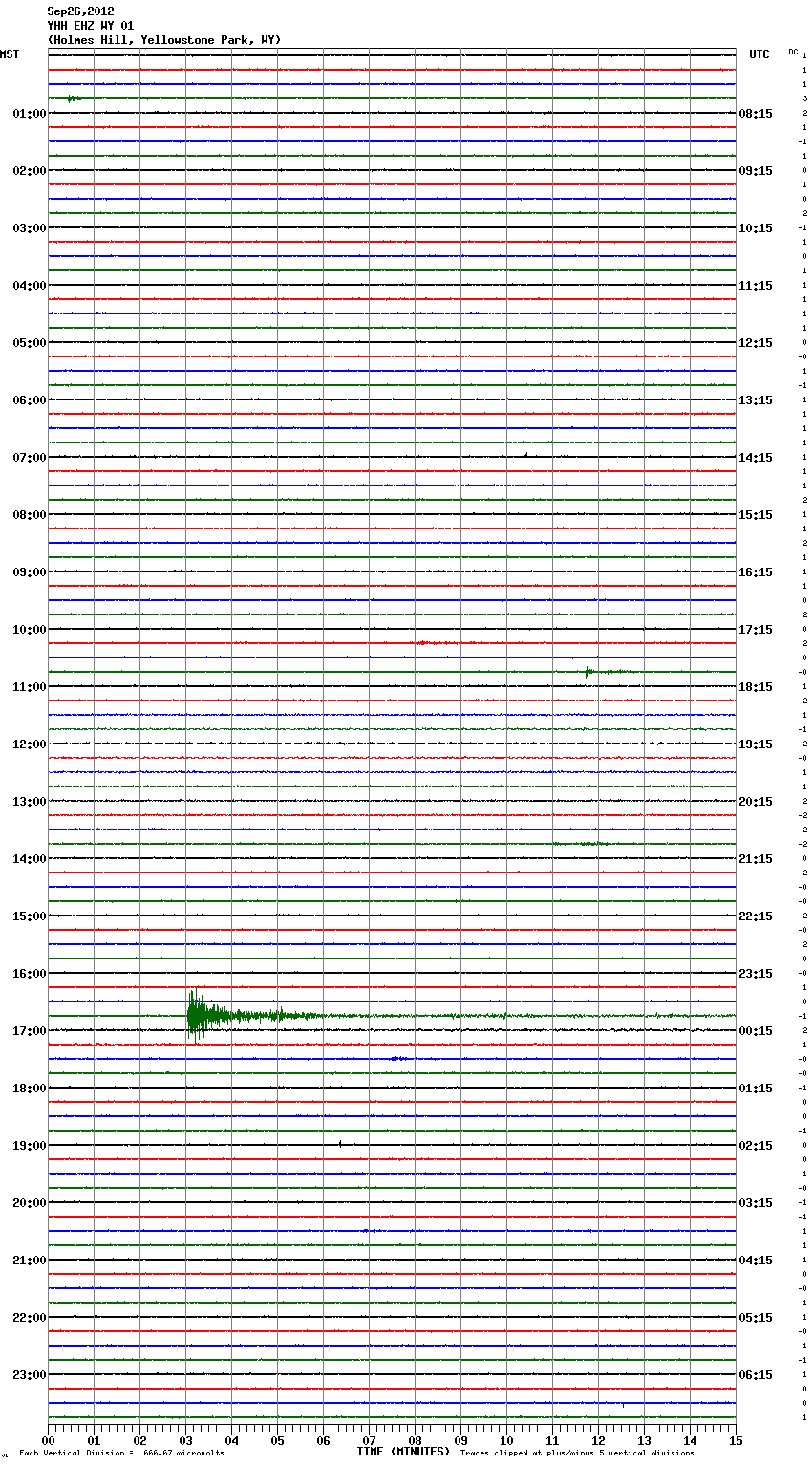Click the Holmes Hill, Yellowstone Park location title
Screen dimensions: 812x1466
pos(164,40)
